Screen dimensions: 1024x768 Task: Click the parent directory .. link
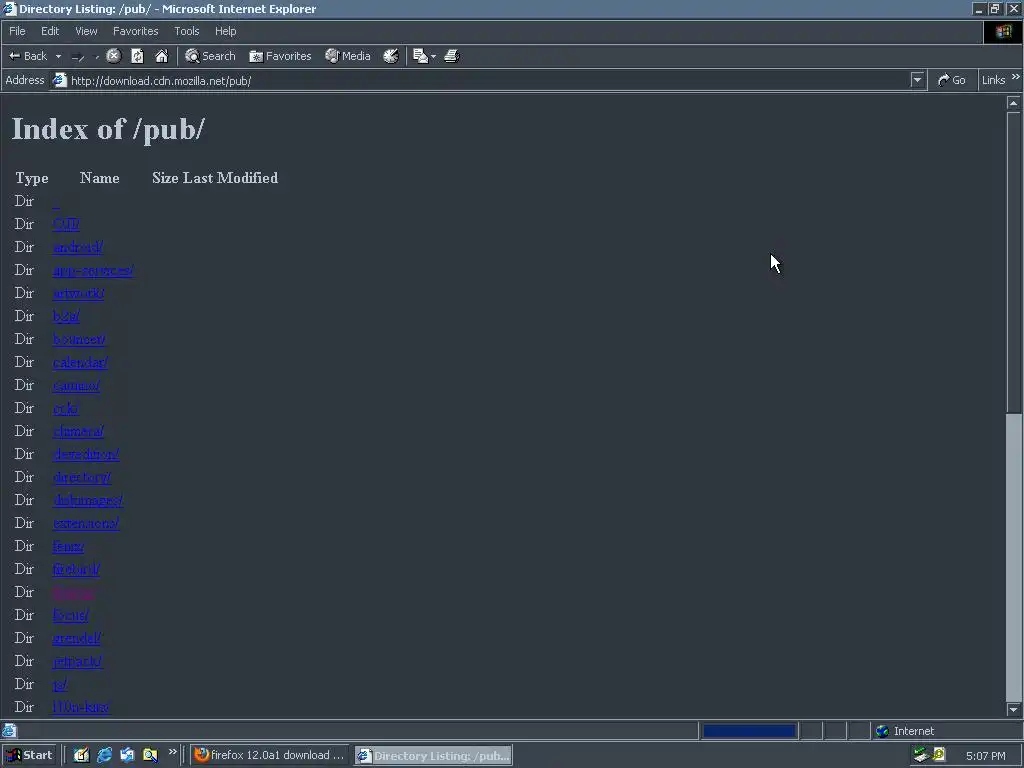point(56,202)
